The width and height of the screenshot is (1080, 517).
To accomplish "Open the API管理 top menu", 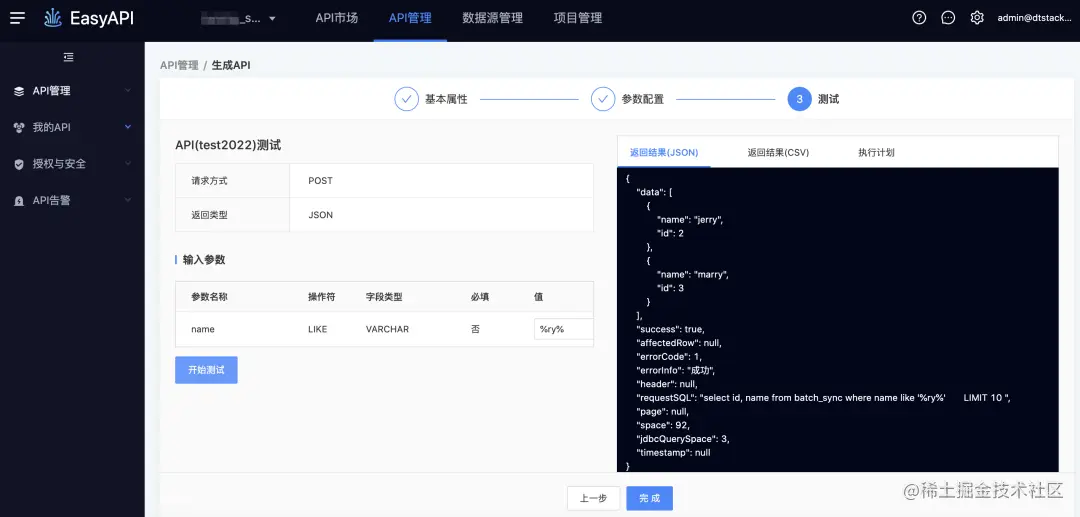I will (410, 19).
